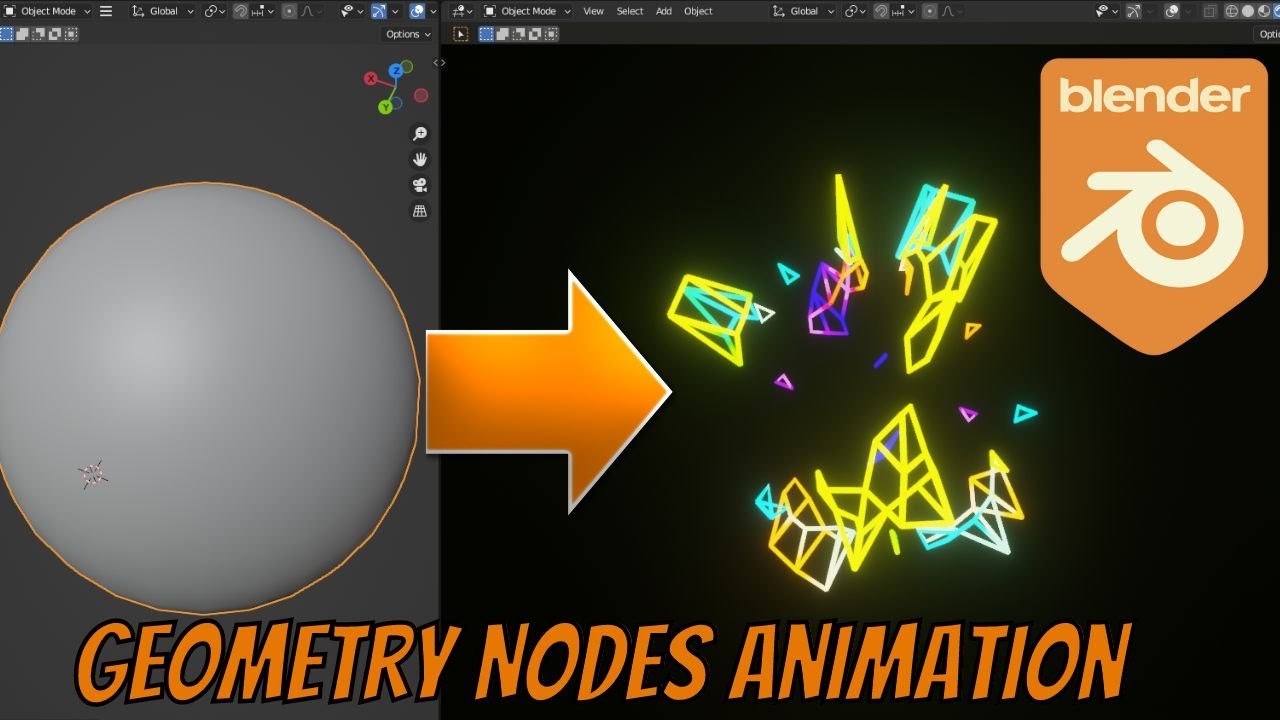1280x720 pixels.
Task: Open the Add menu
Action: click(664, 11)
